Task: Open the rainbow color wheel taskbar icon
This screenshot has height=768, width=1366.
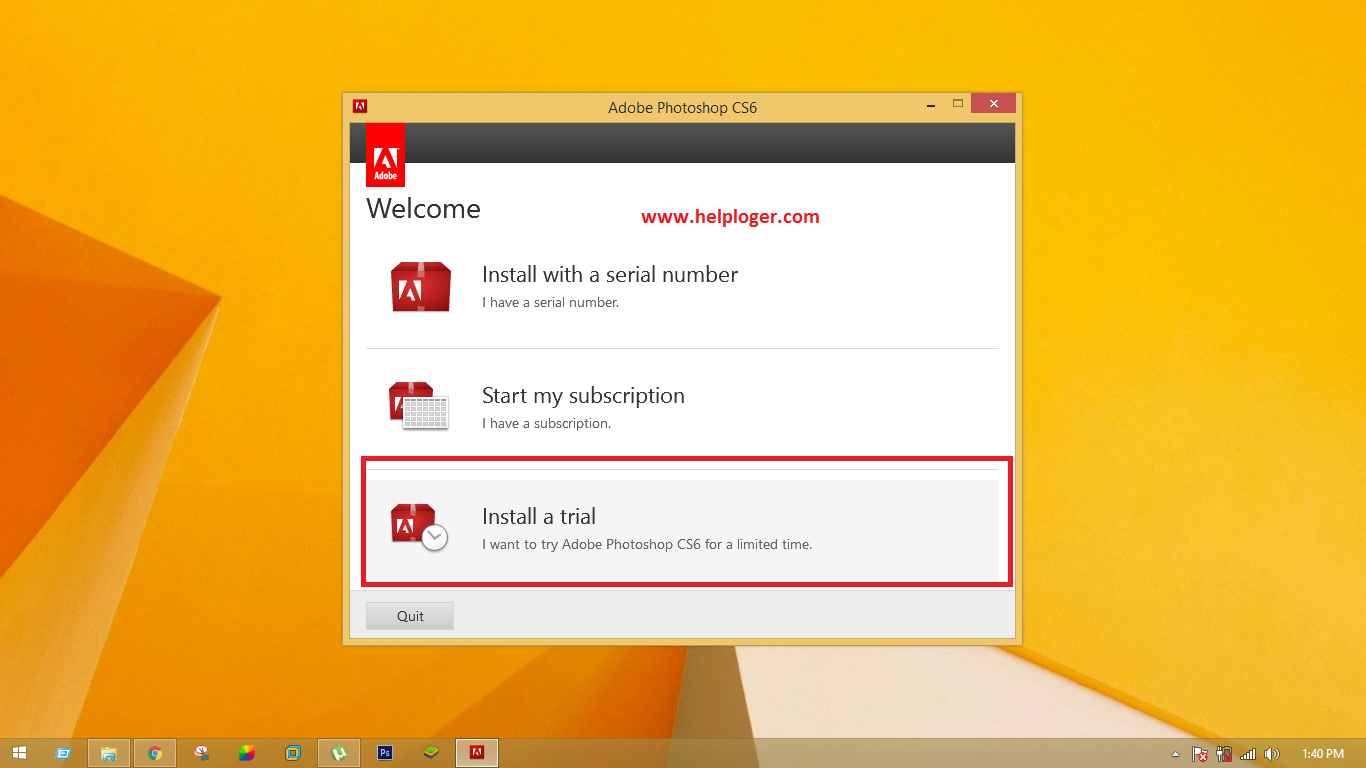Action: click(x=247, y=753)
